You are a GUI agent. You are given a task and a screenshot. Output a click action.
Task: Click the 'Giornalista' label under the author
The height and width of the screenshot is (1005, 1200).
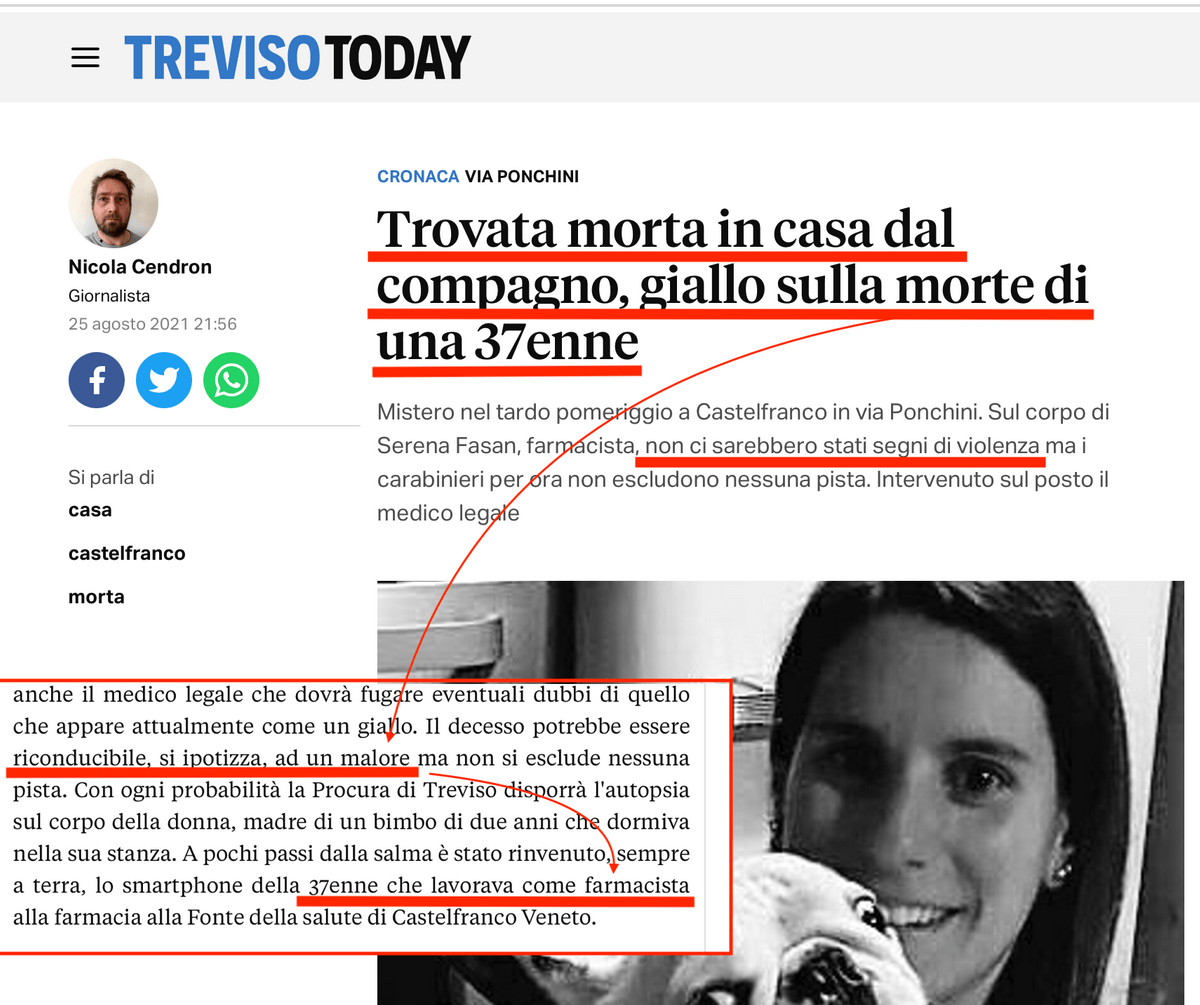(x=109, y=296)
